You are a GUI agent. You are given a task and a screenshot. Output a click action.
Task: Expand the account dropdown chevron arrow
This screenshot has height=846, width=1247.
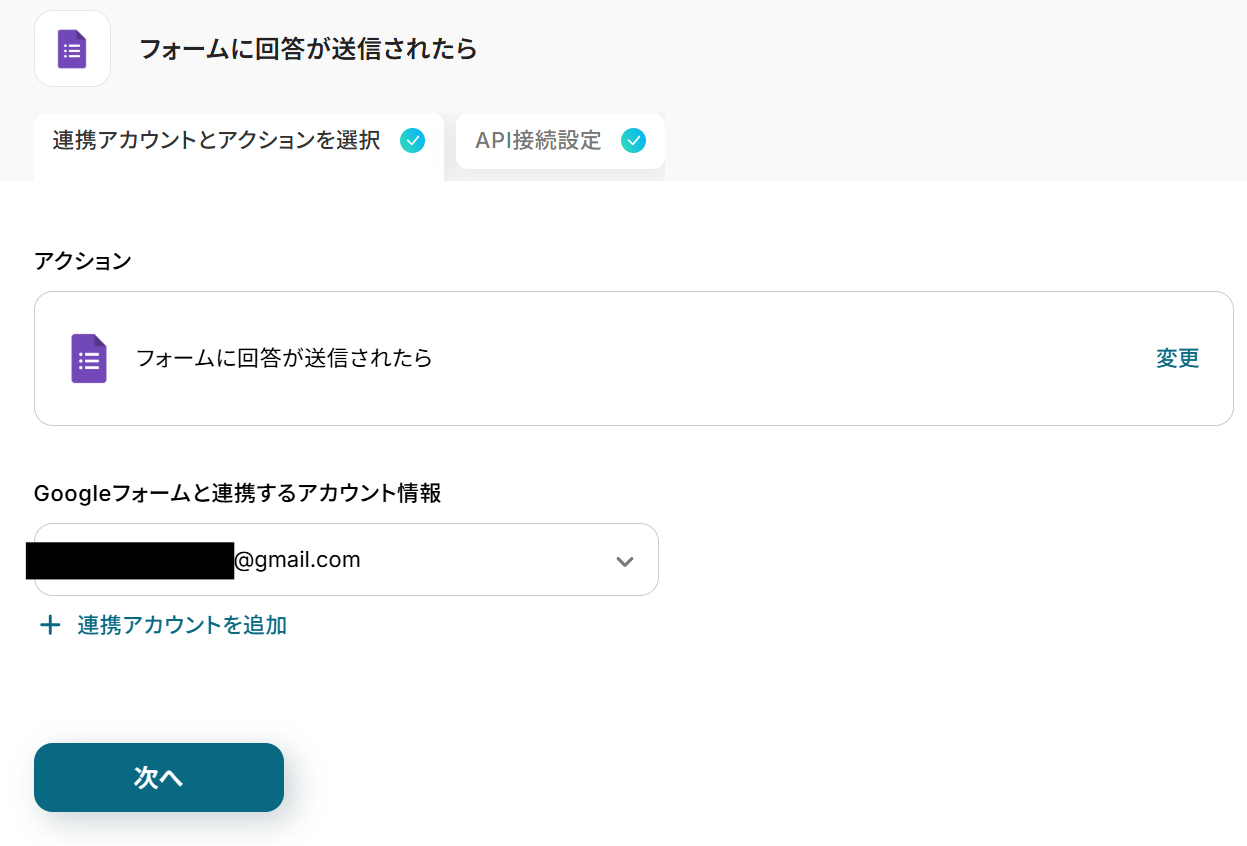[x=625, y=561]
